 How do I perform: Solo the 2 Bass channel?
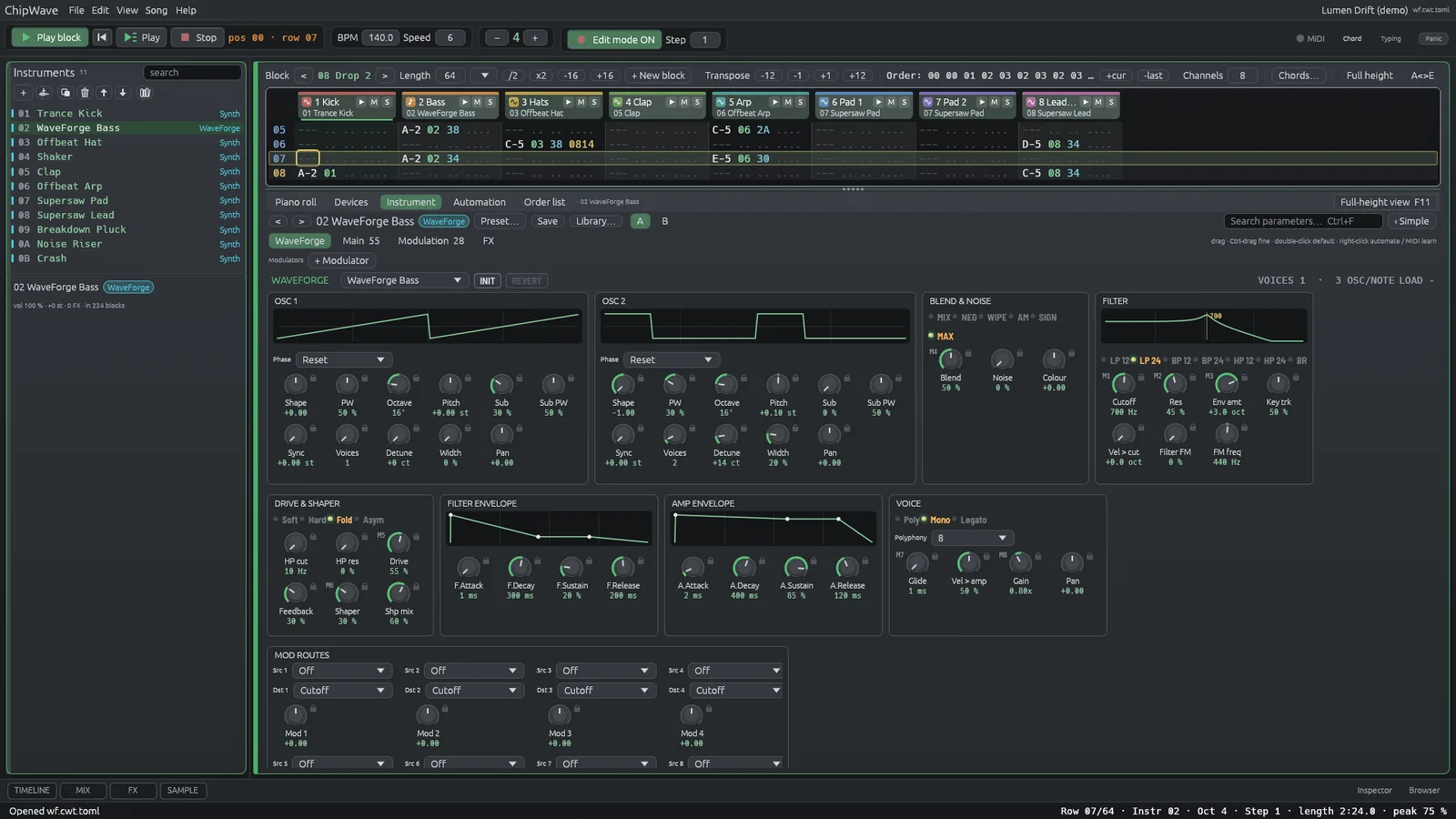[490, 102]
